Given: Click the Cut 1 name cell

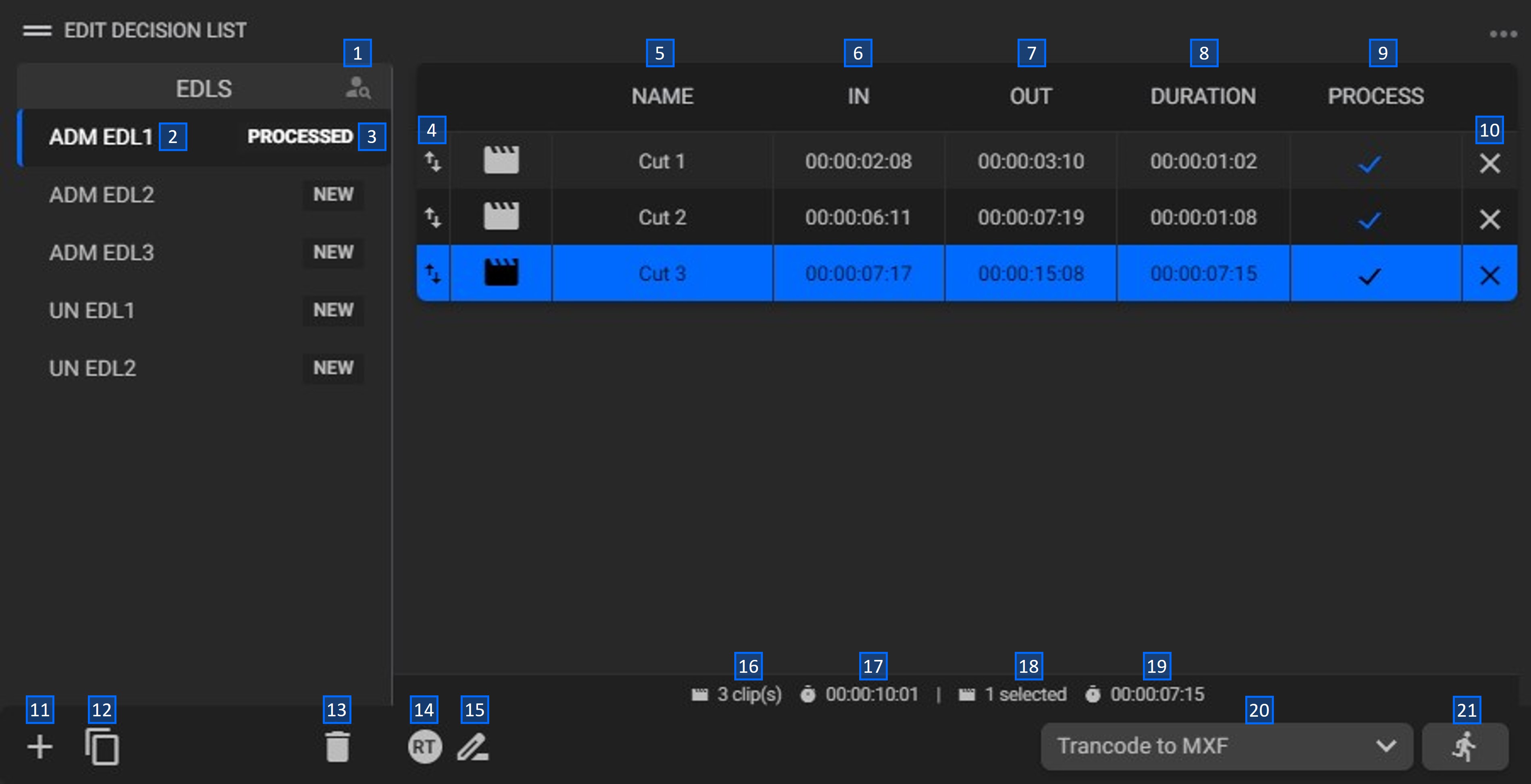Looking at the screenshot, I should click(x=662, y=161).
